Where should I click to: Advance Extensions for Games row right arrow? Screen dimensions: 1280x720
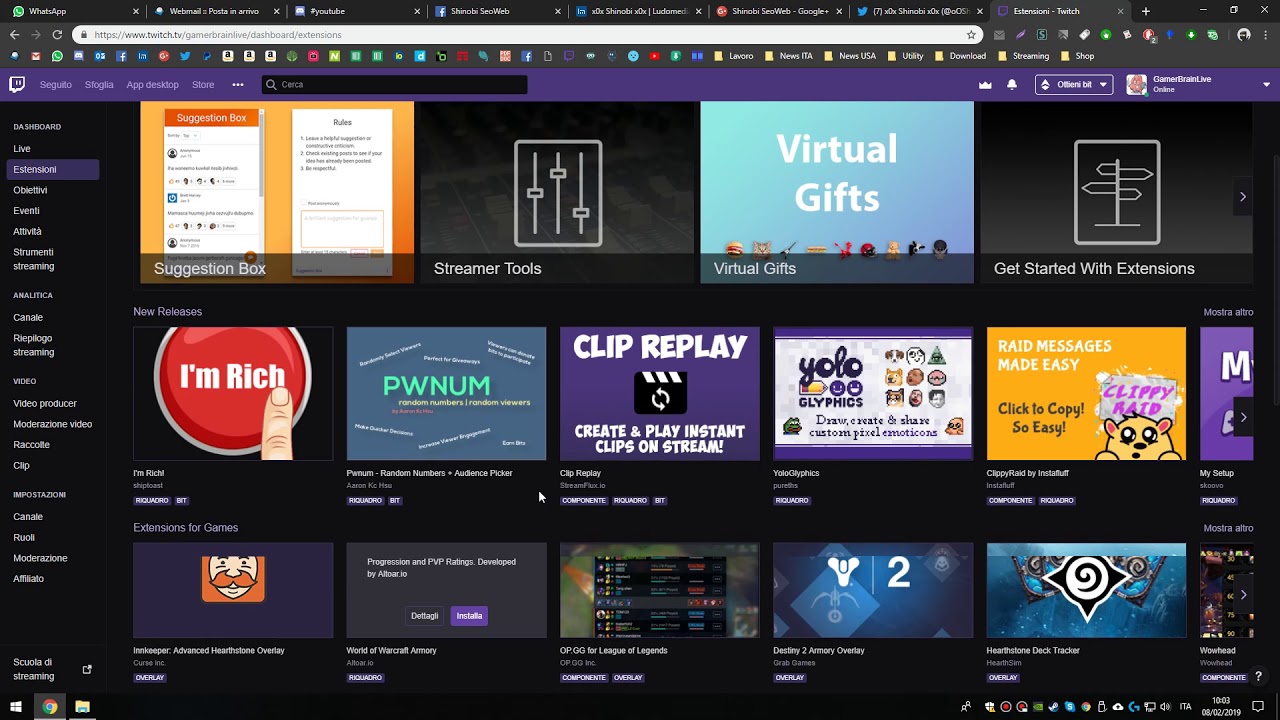coord(1243,594)
